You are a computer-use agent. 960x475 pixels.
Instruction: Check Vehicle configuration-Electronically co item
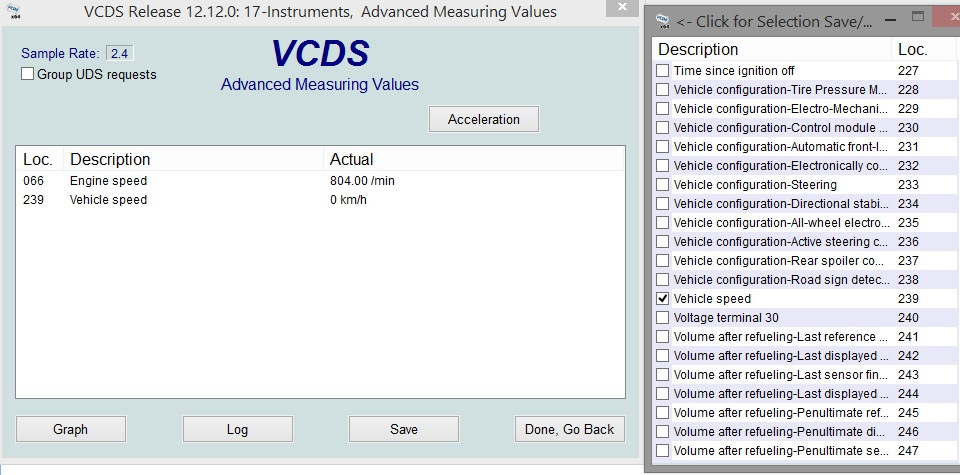click(662, 165)
